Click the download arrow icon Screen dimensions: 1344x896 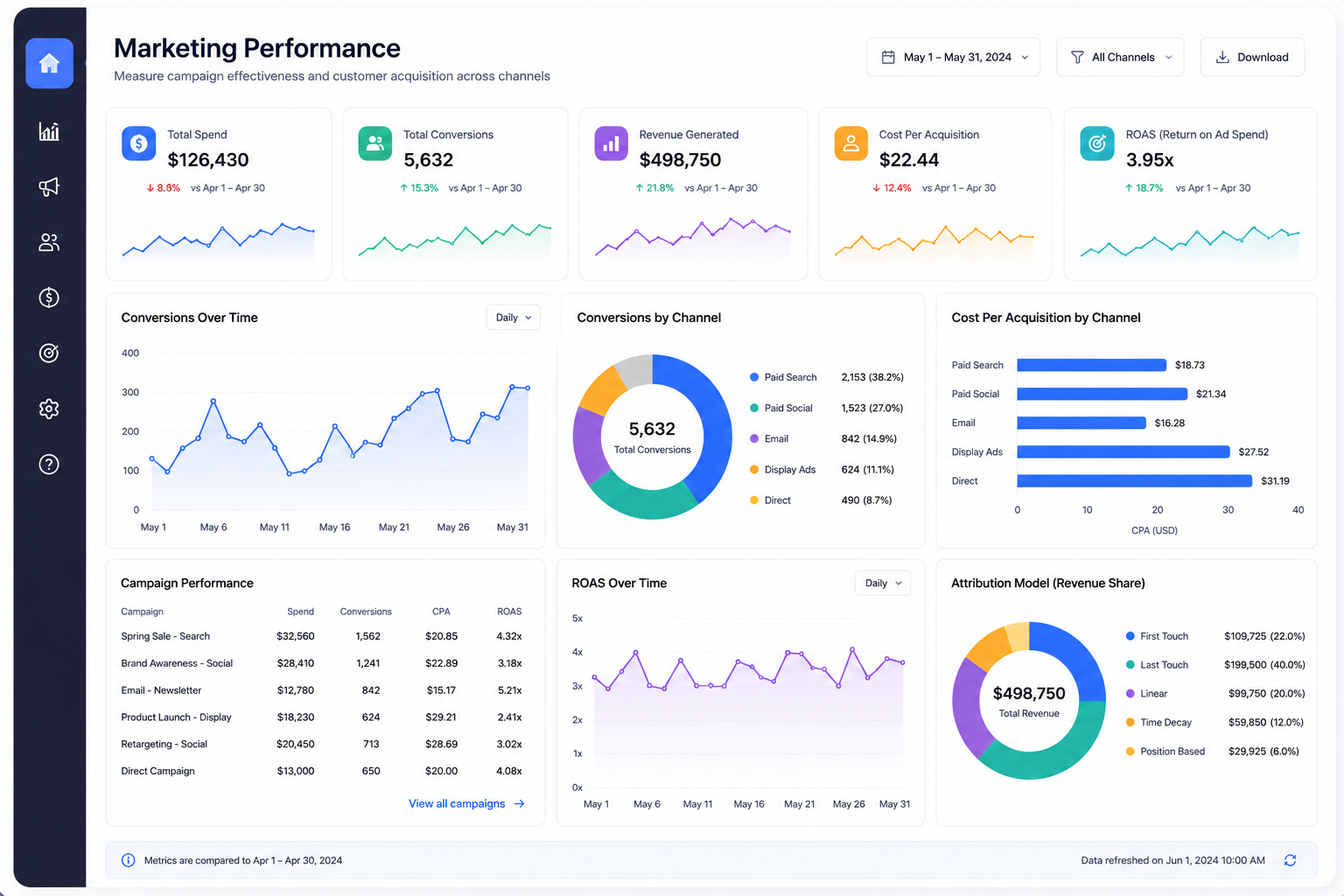[1222, 57]
